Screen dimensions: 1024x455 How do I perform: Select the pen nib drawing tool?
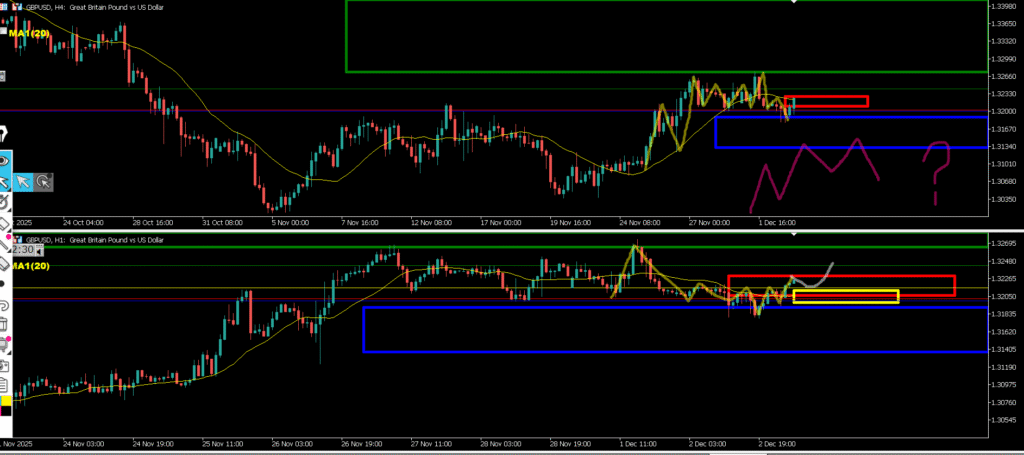(5, 134)
